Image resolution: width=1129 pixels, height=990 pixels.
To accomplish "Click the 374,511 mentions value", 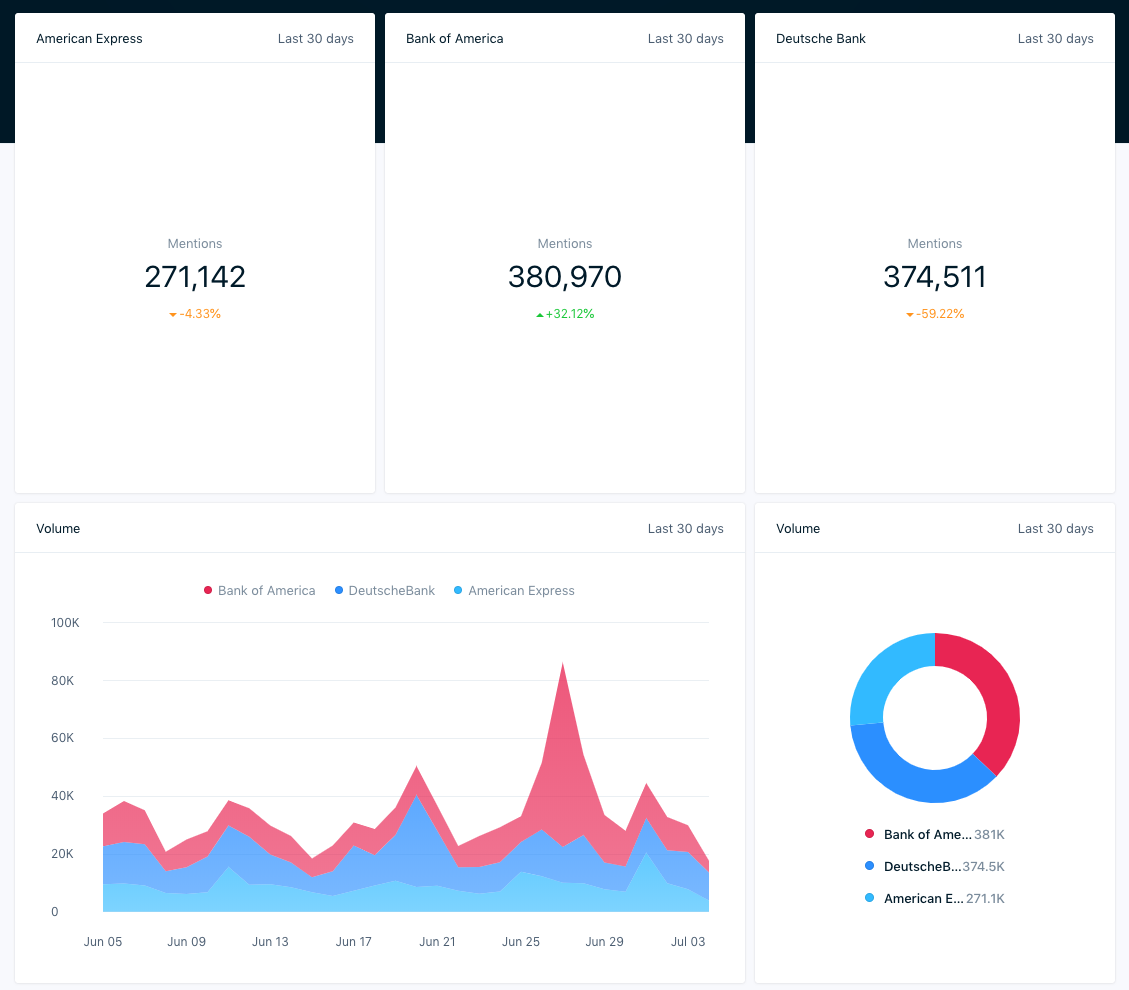I will 935,276.
